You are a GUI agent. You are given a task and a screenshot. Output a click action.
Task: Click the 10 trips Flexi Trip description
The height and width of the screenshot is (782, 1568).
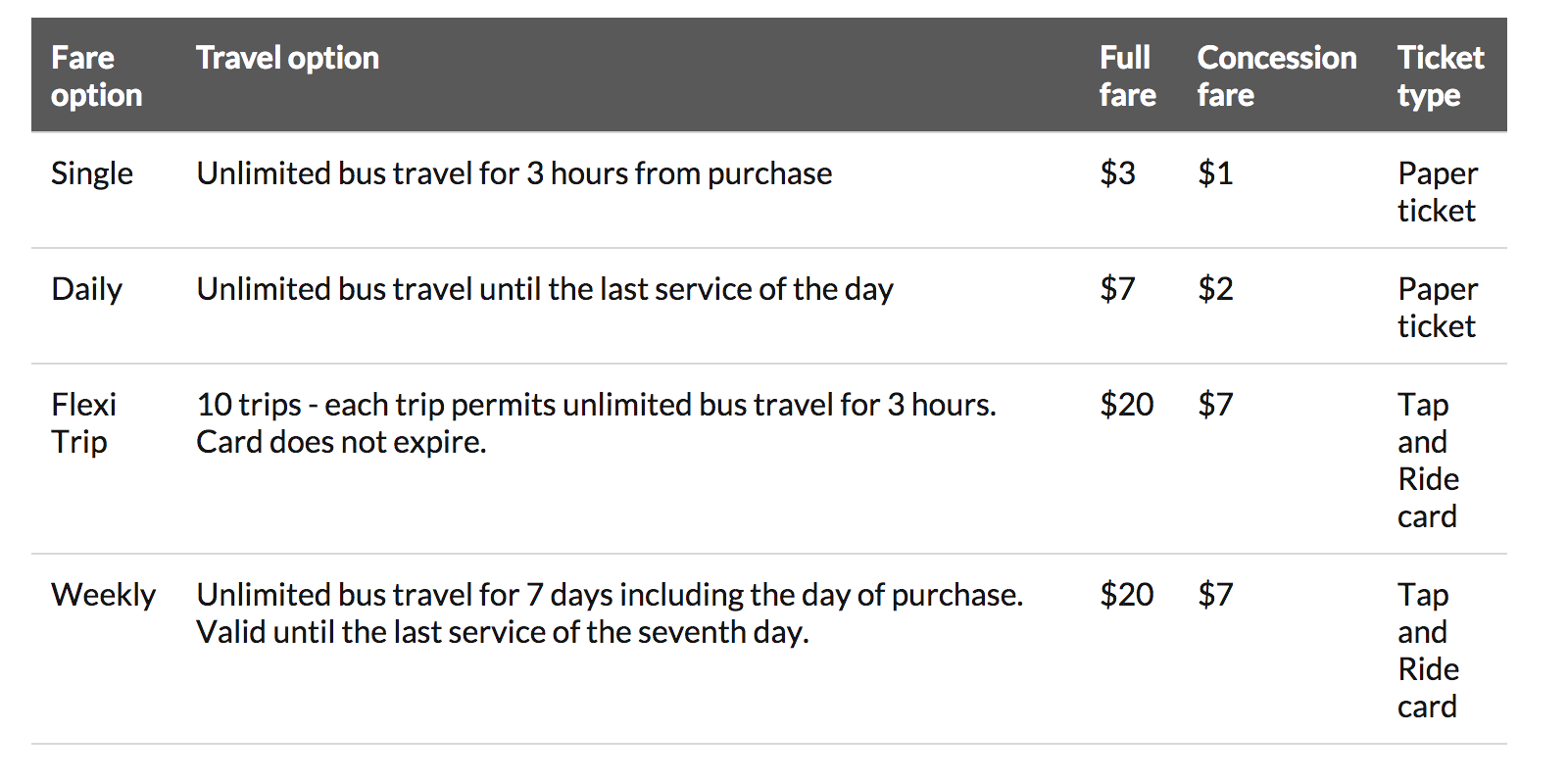click(596, 423)
